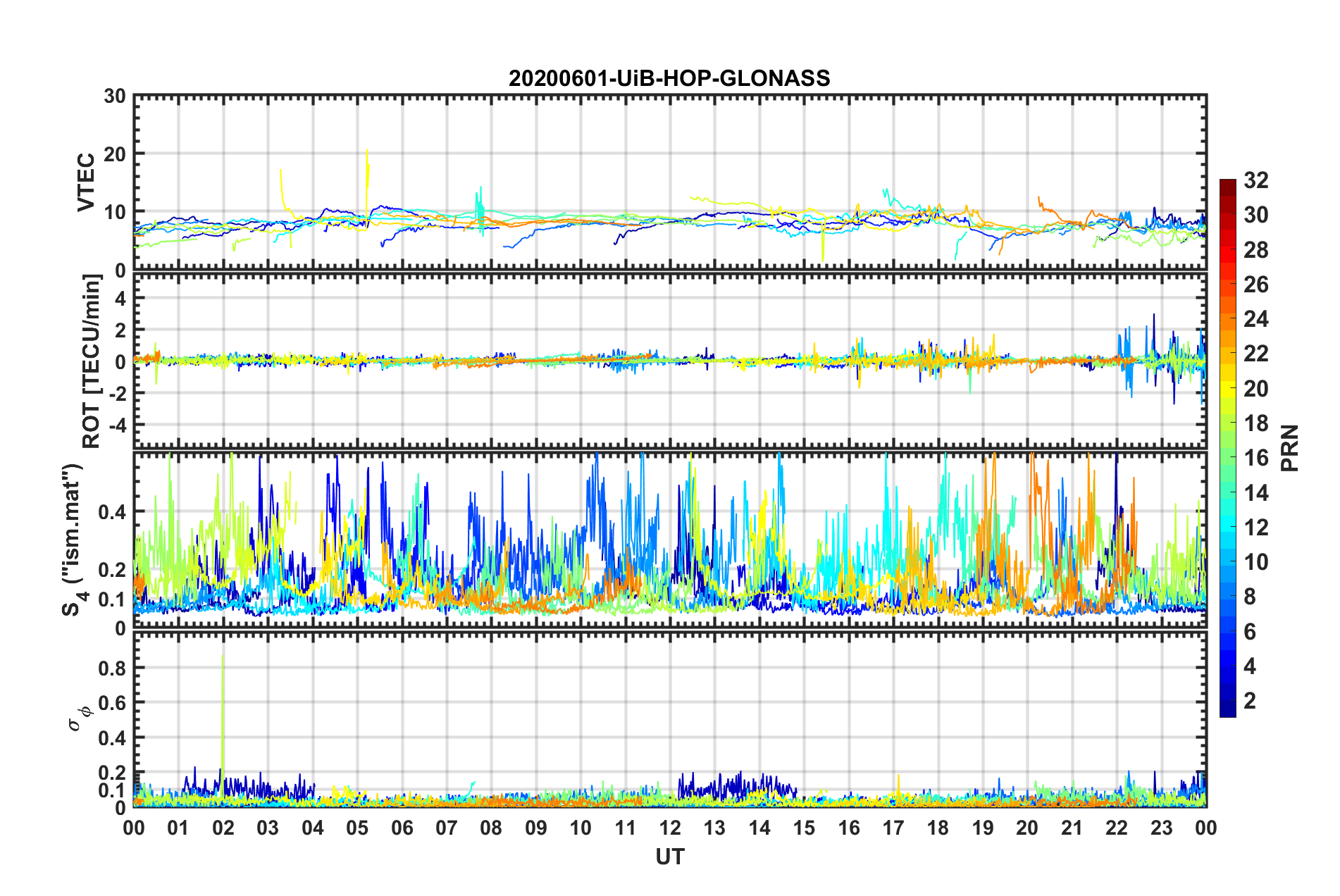
Task: Select PRN colorbar tick label 10
Action: pyautogui.click(x=1256, y=562)
